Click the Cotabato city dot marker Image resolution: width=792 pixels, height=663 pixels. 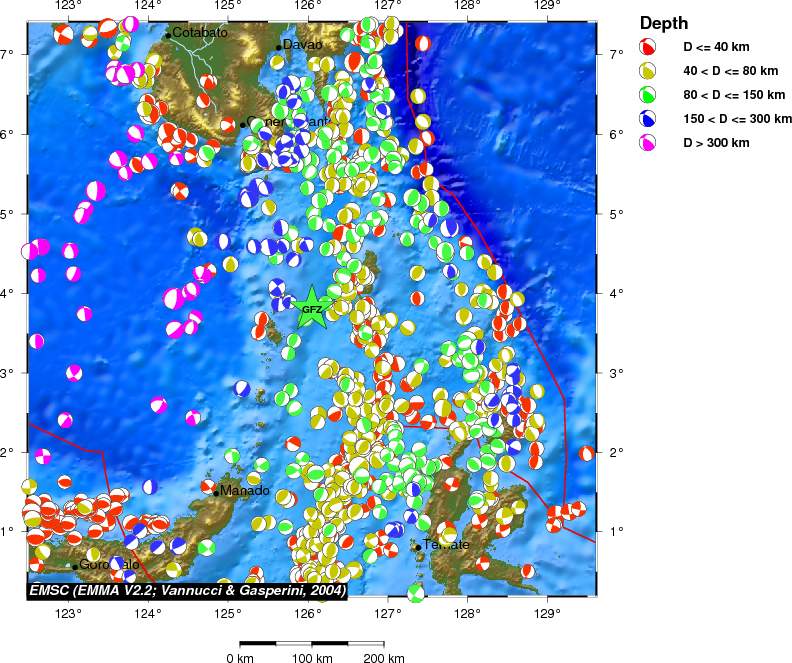tap(168, 35)
